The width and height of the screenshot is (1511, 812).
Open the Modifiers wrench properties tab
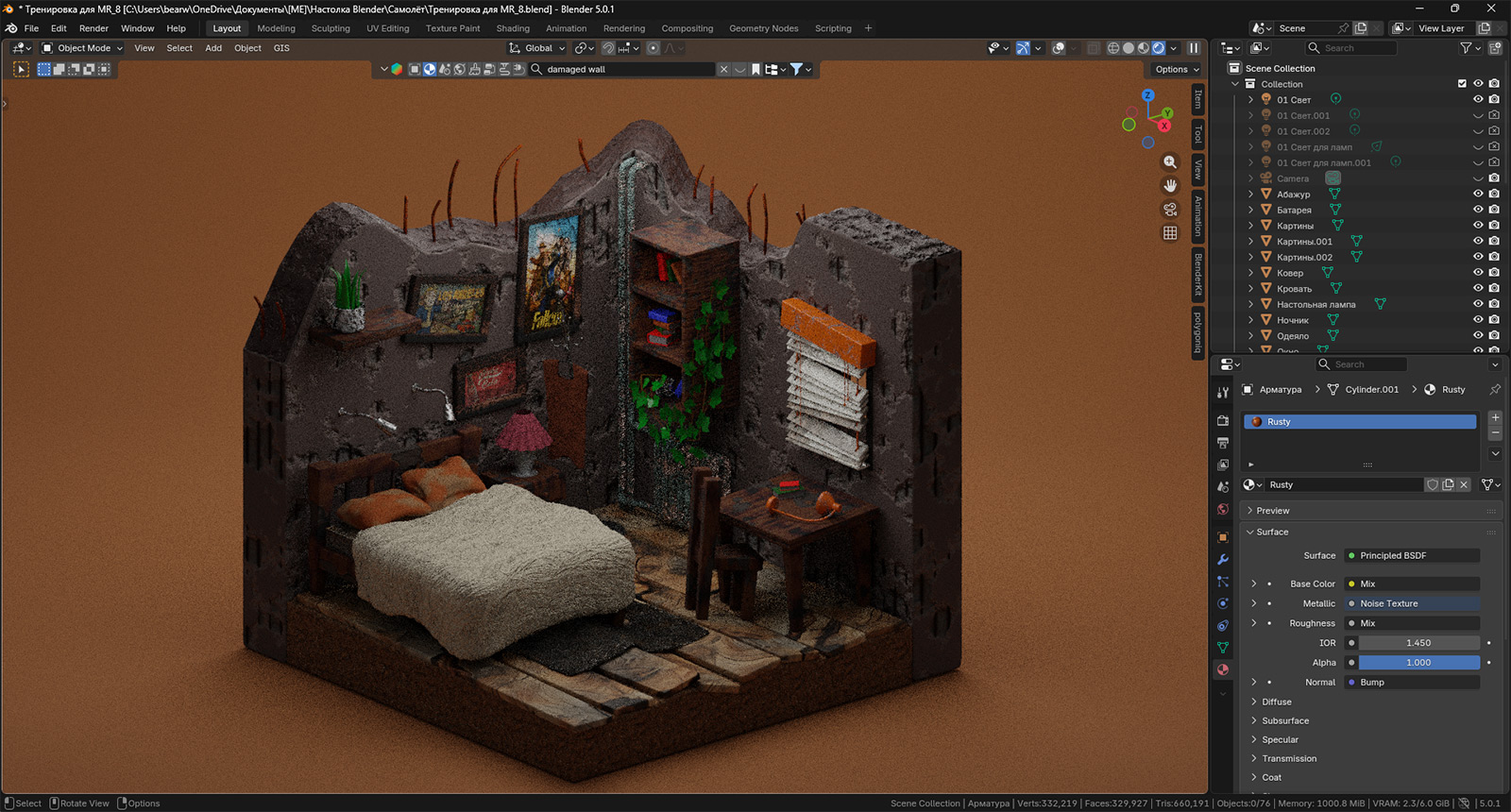(1223, 559)
